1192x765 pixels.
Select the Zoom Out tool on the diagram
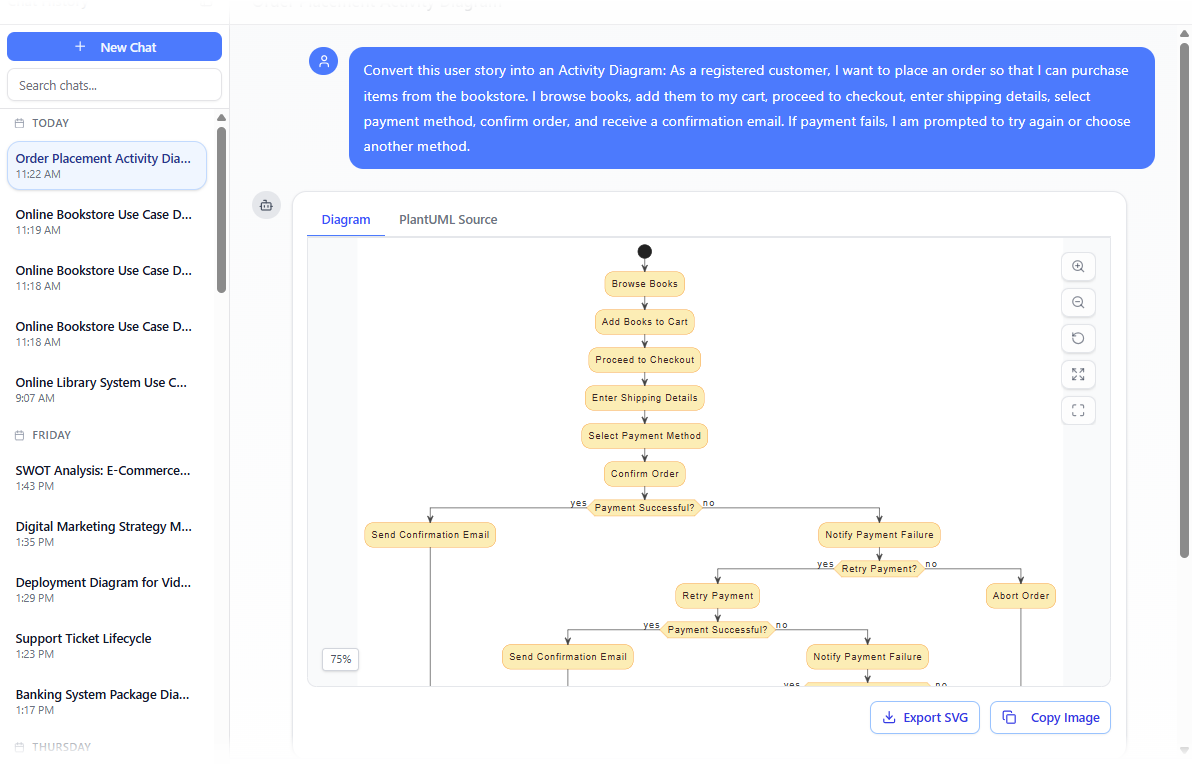coord(1078,302)
